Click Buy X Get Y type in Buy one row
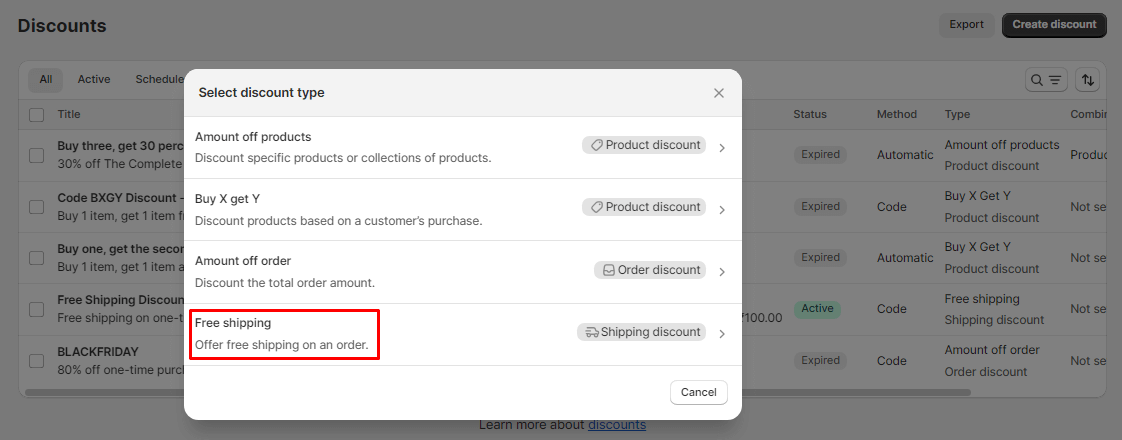Screen dimensions: 1122x440 coord(977,247)
